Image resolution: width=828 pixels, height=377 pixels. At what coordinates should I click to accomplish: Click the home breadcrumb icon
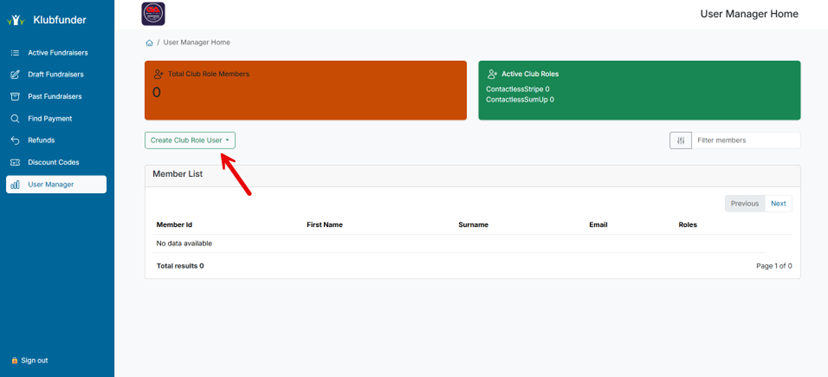[x=149, y=43]
